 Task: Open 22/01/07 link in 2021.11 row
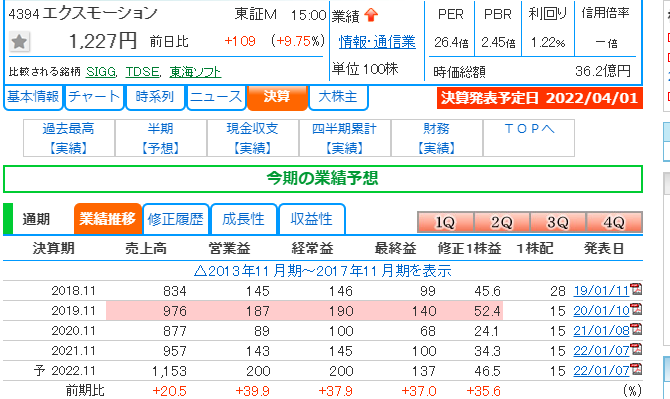tap(601, 351)
